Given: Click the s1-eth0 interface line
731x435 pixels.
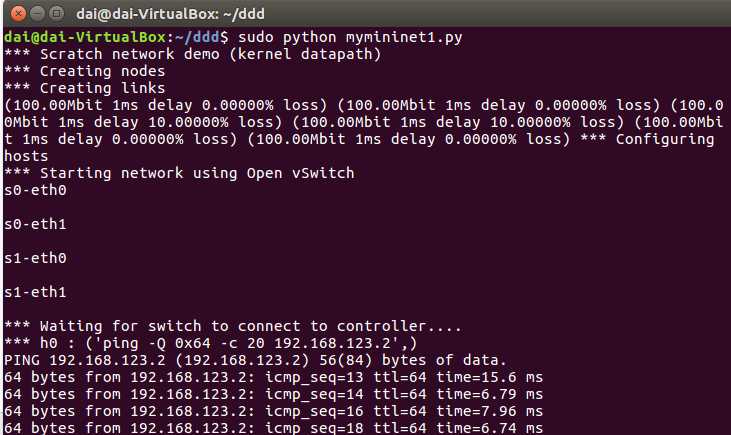Looking at the screenshot, I should click(35, 258).
